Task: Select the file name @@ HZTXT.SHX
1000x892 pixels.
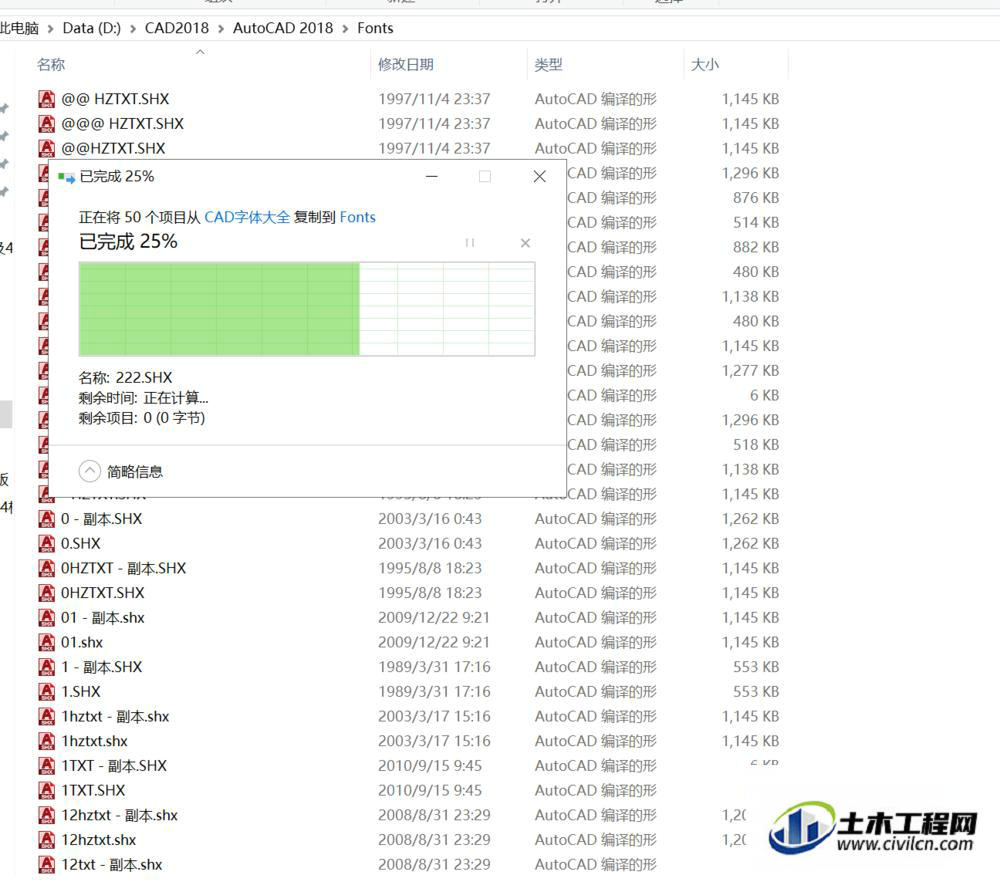Action: coord(115,99)
